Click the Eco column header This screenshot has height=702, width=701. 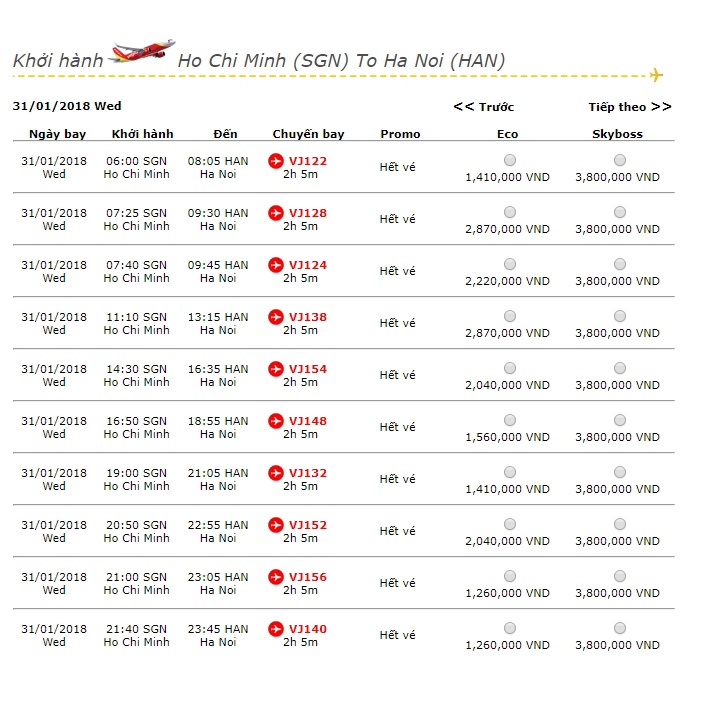[x=507, y=134]
